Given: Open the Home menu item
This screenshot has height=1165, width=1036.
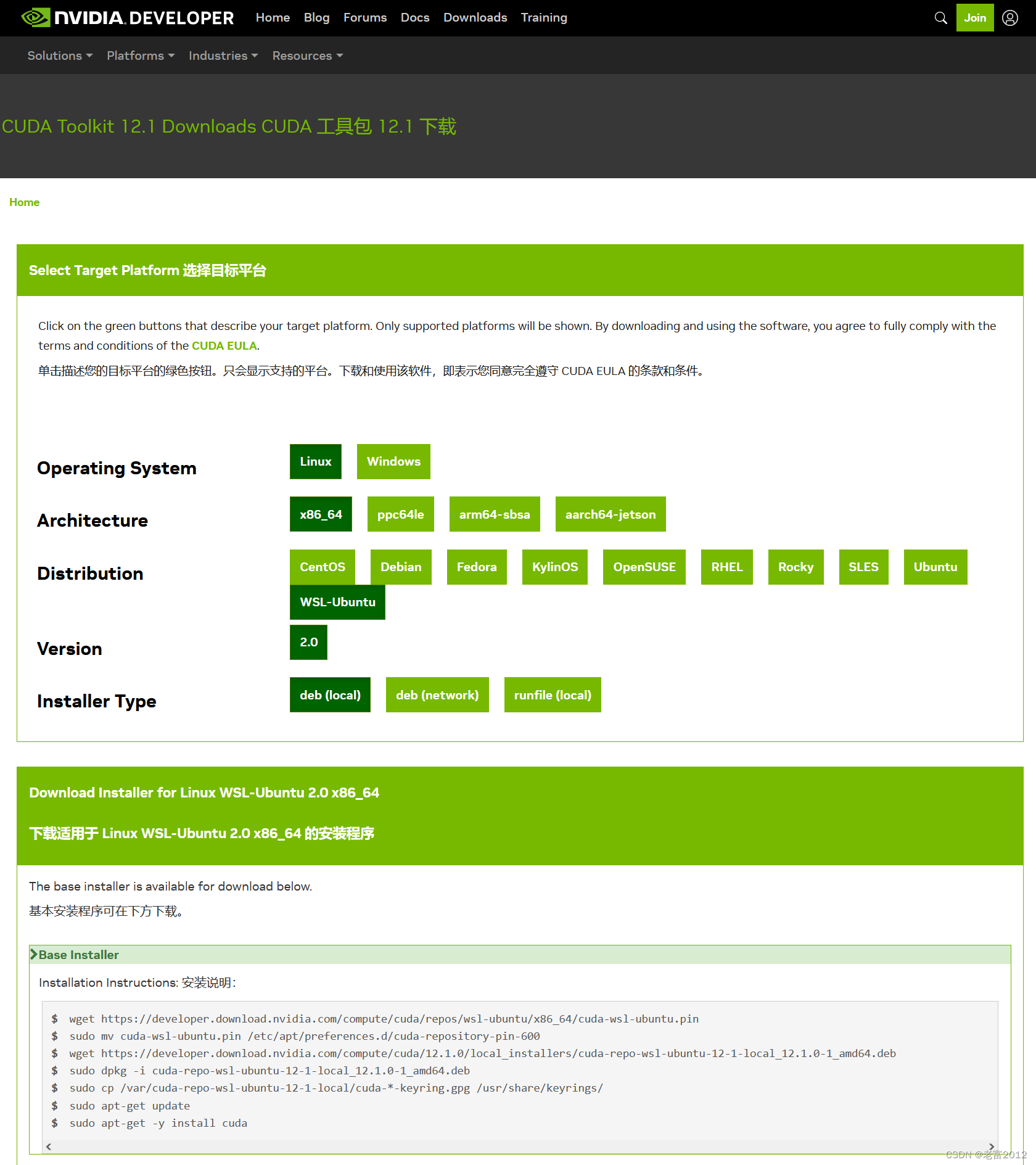Looking at the screenshot, I should coord(273,18).
